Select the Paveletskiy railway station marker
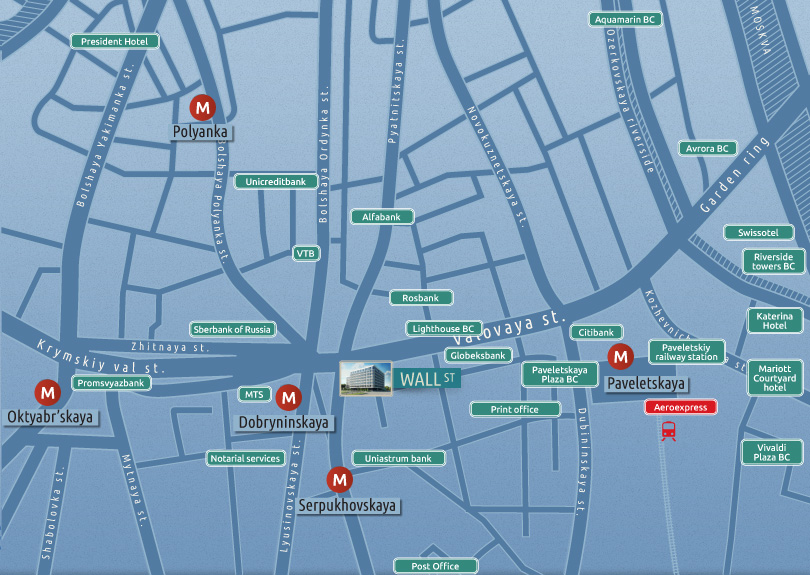810x575 pixels. 687,352
